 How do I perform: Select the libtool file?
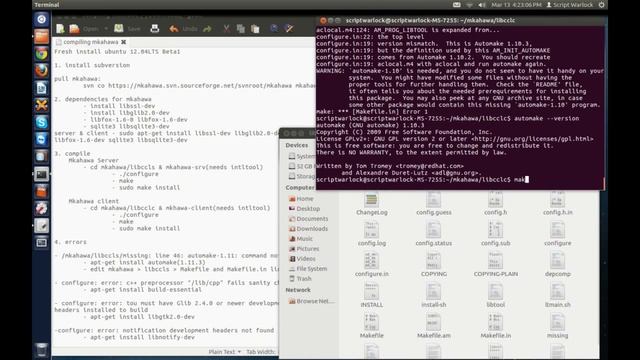(496, 296)
